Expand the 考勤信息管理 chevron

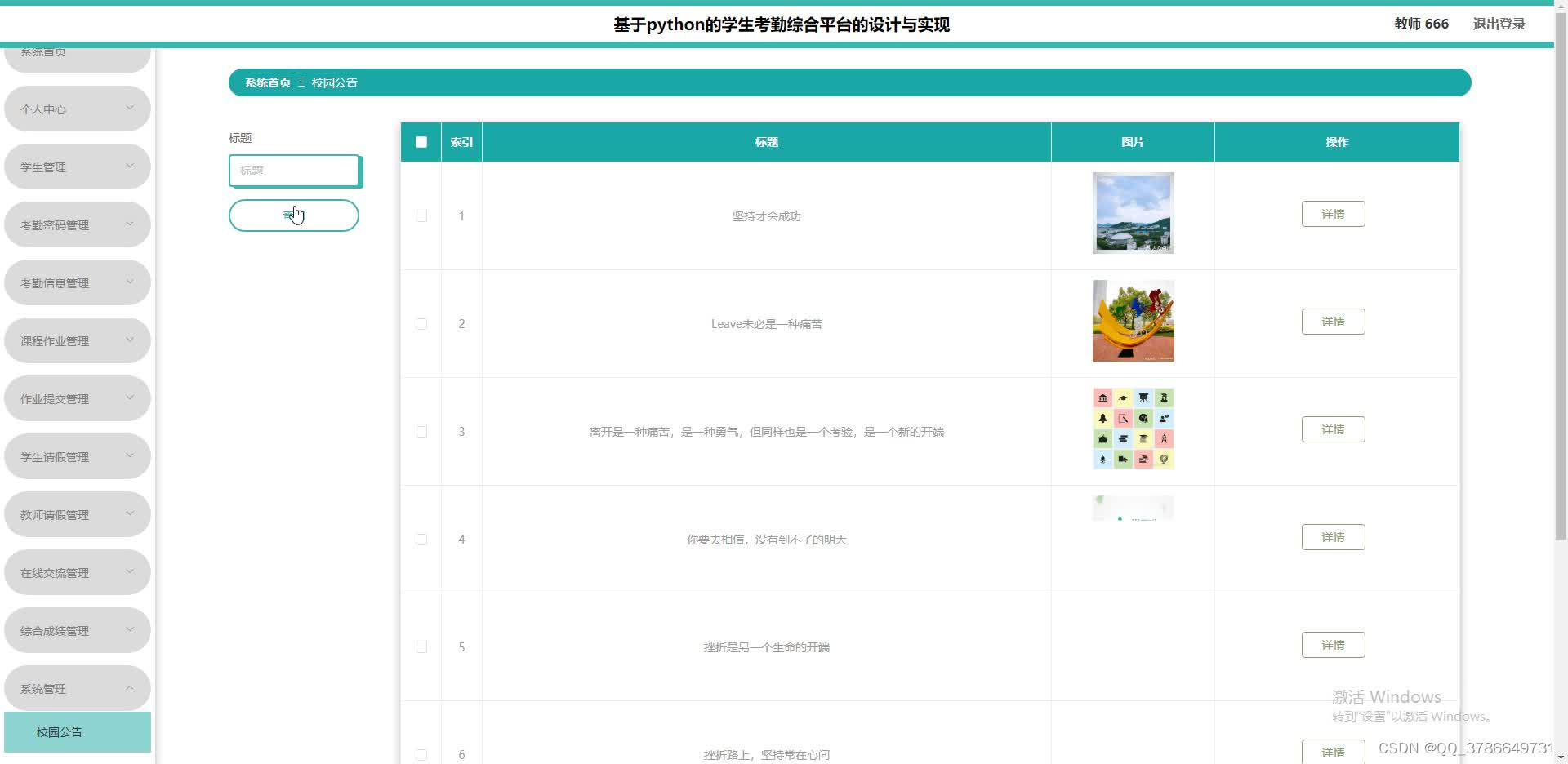coord(130,282)
